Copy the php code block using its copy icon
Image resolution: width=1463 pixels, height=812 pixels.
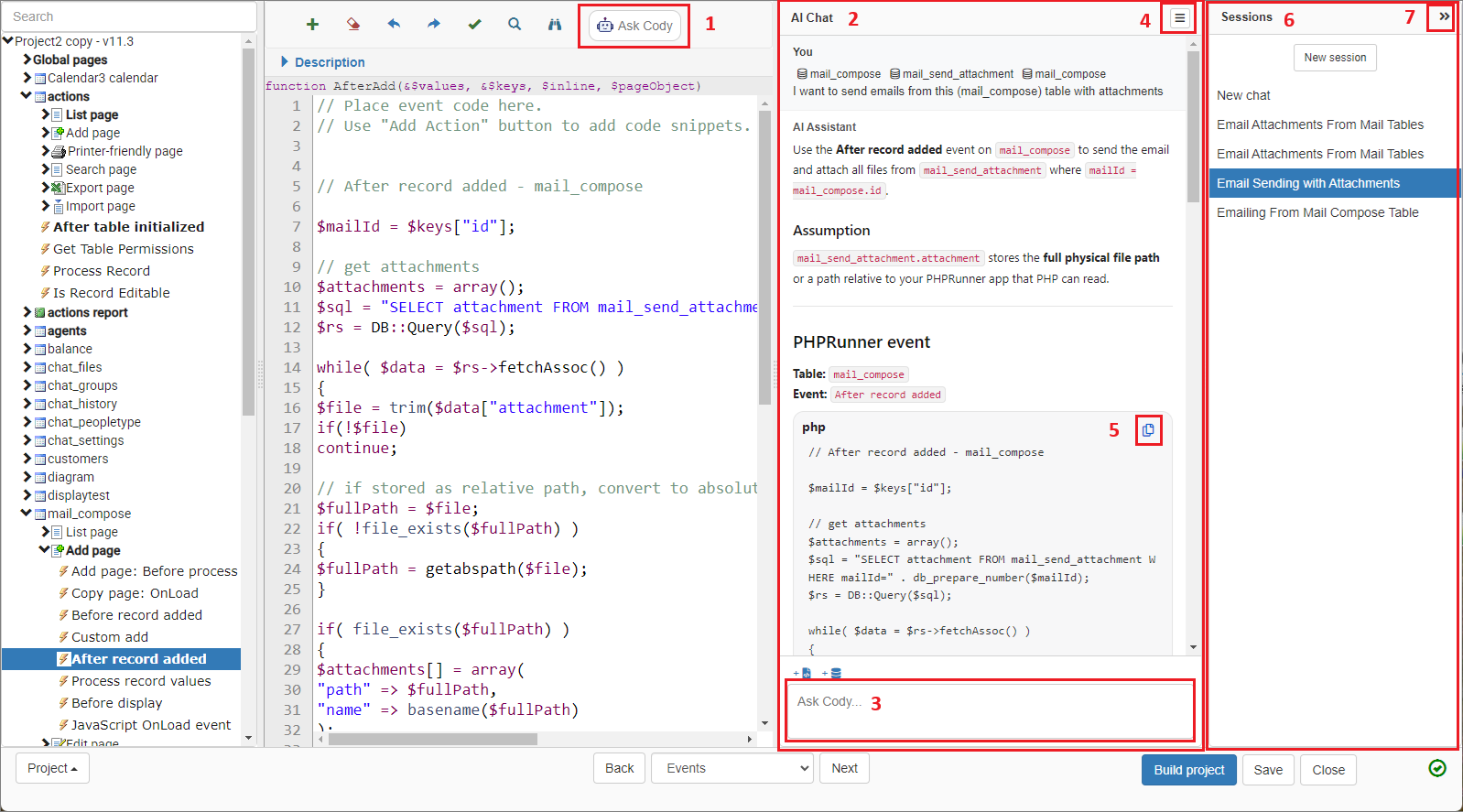[1148, 429]
